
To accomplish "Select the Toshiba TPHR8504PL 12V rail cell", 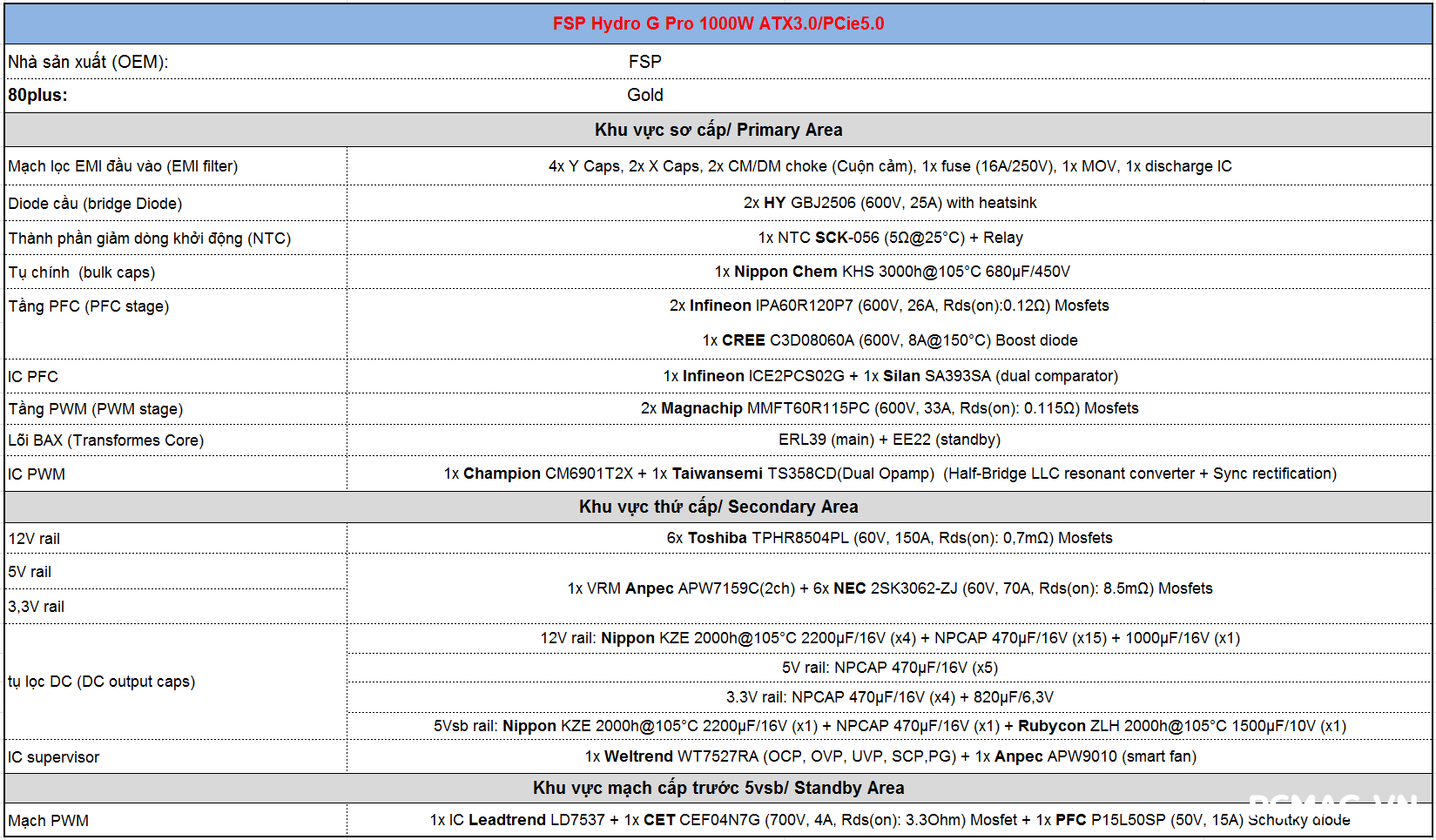I will [889, 538].
